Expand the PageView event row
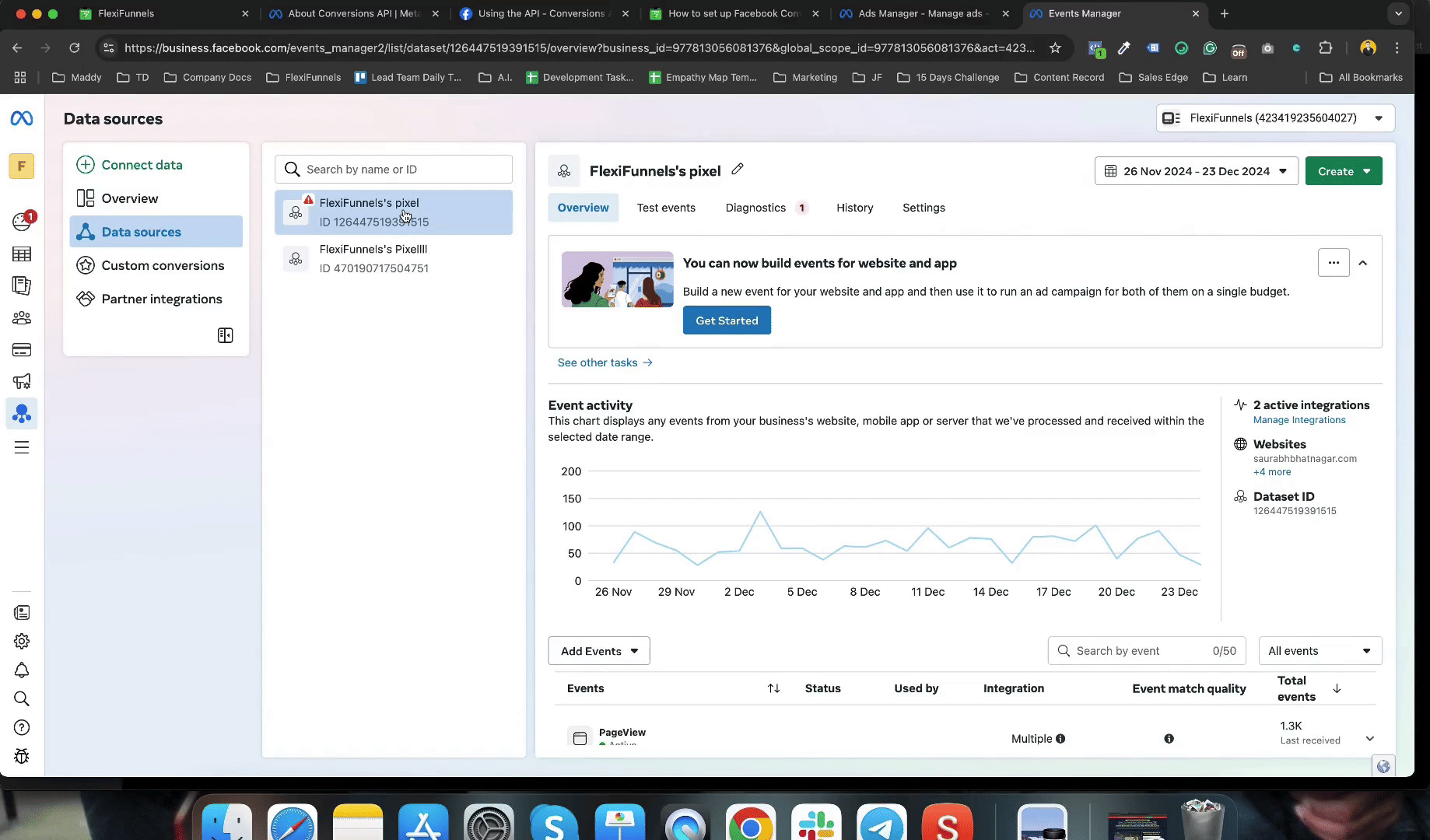Screen dimensions: 1430x840 click(1369, 739)
